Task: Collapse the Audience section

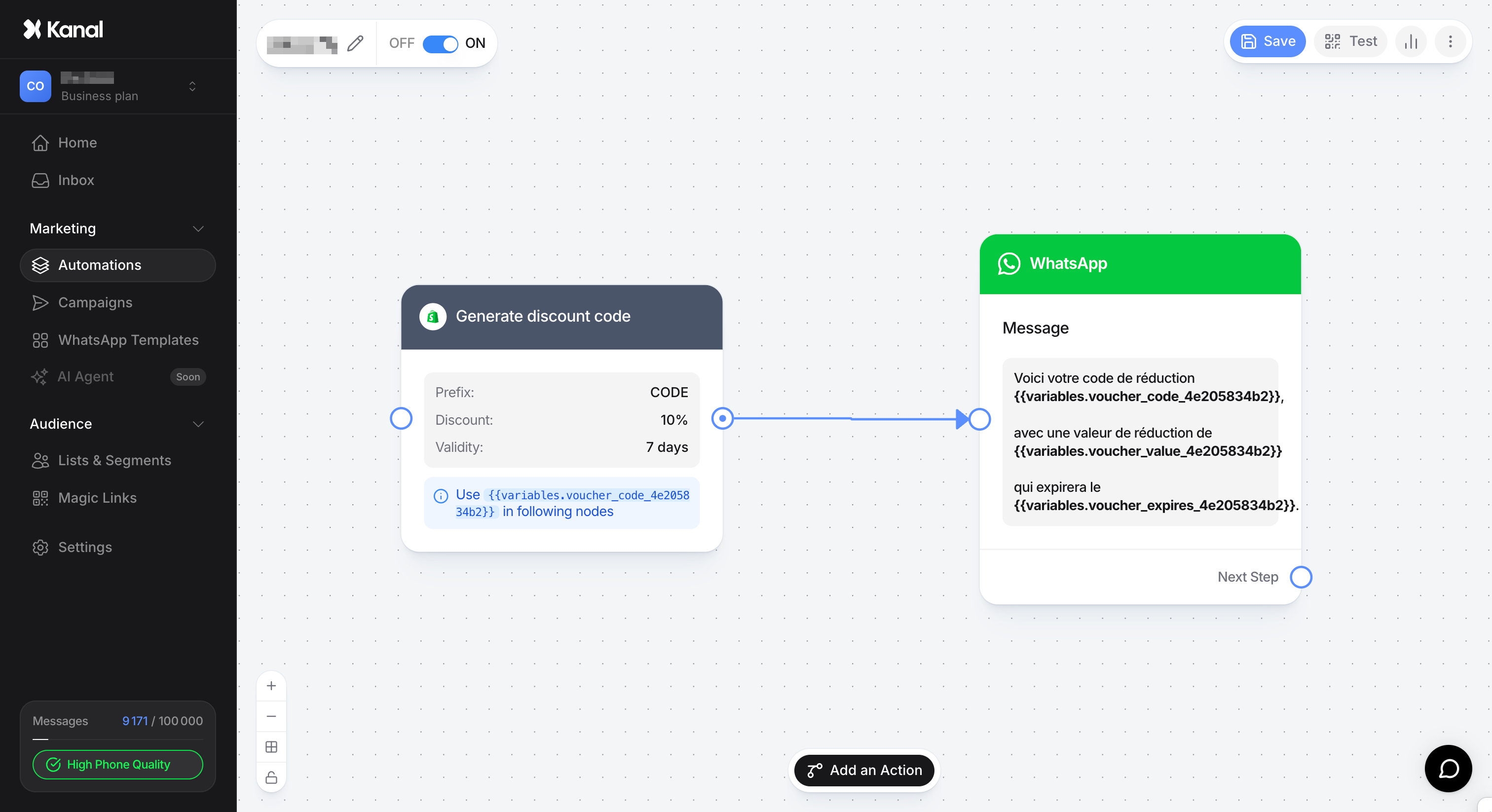Action: coord(198,424)
